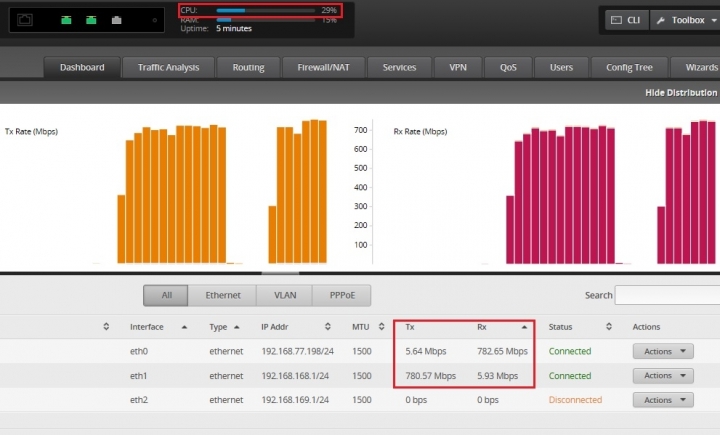This screenshot has width=720, height=435.
Task: Click the Disconnected status of eth2
Action: [x=575, y=400]
